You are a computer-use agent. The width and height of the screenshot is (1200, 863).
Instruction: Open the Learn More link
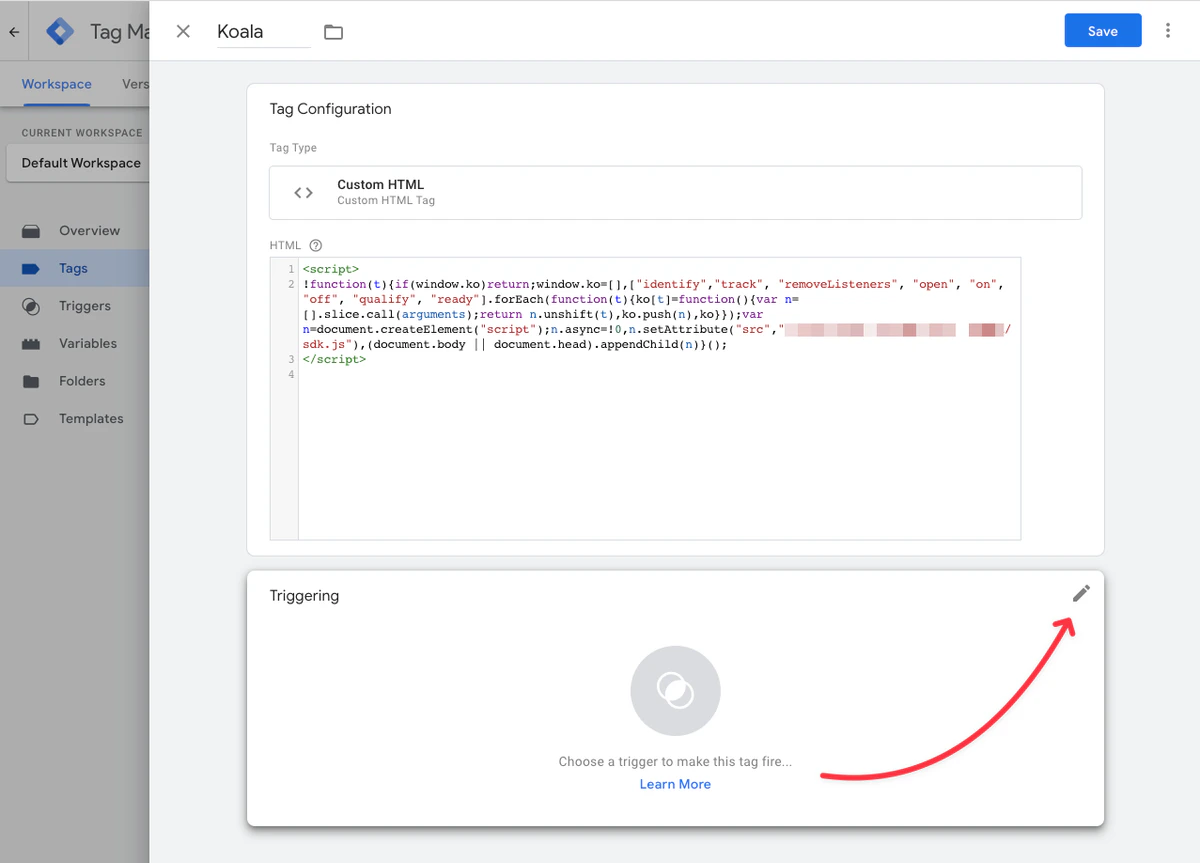click(x=675, y=784)
